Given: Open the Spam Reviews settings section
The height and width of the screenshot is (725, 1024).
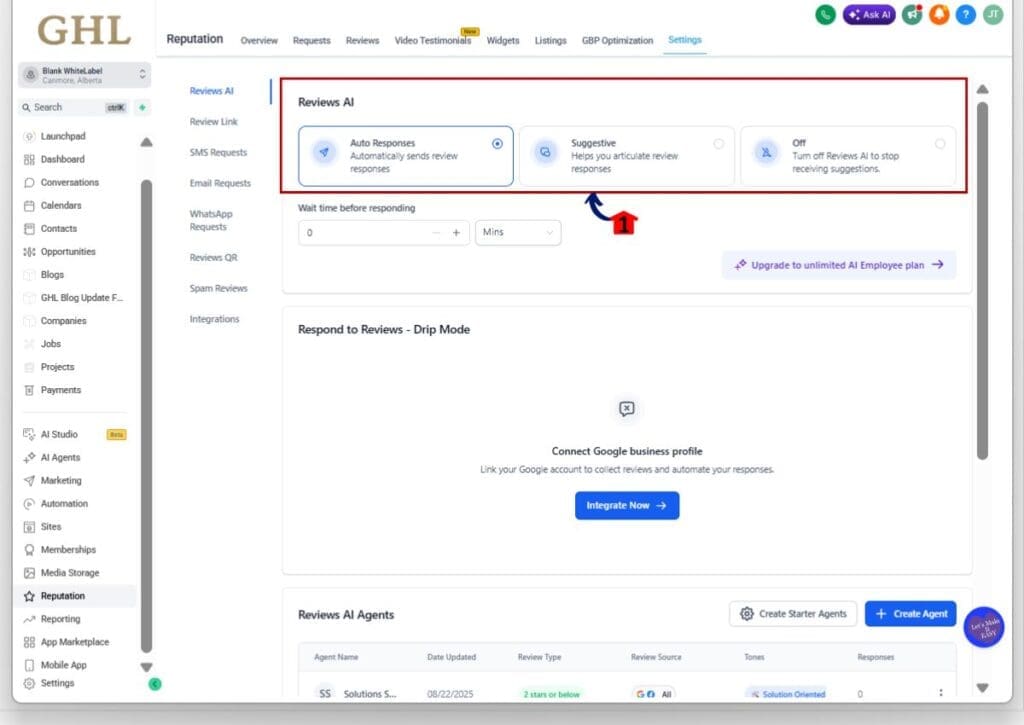Looking at the screenshot, I should 218,288.
